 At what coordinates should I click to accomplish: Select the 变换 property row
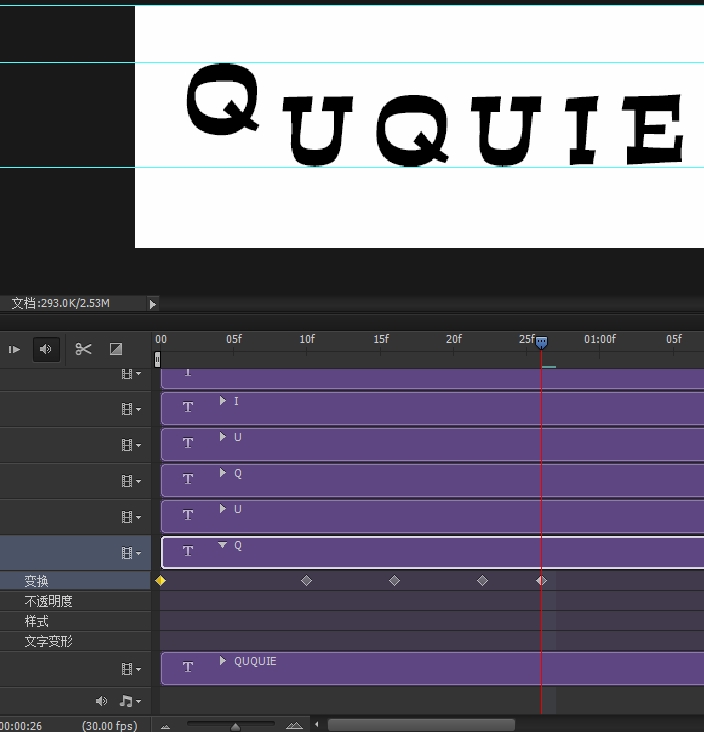(37, 581)
